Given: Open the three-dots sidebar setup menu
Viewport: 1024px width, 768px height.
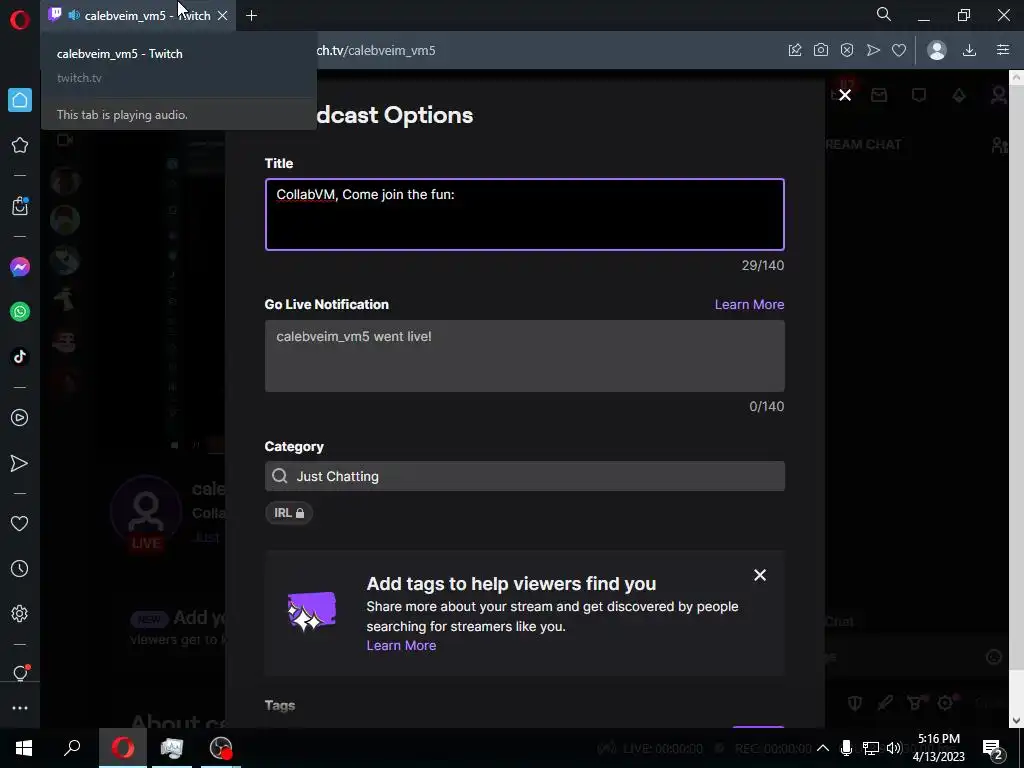Looking at the screenshot, I should point(20,708).
